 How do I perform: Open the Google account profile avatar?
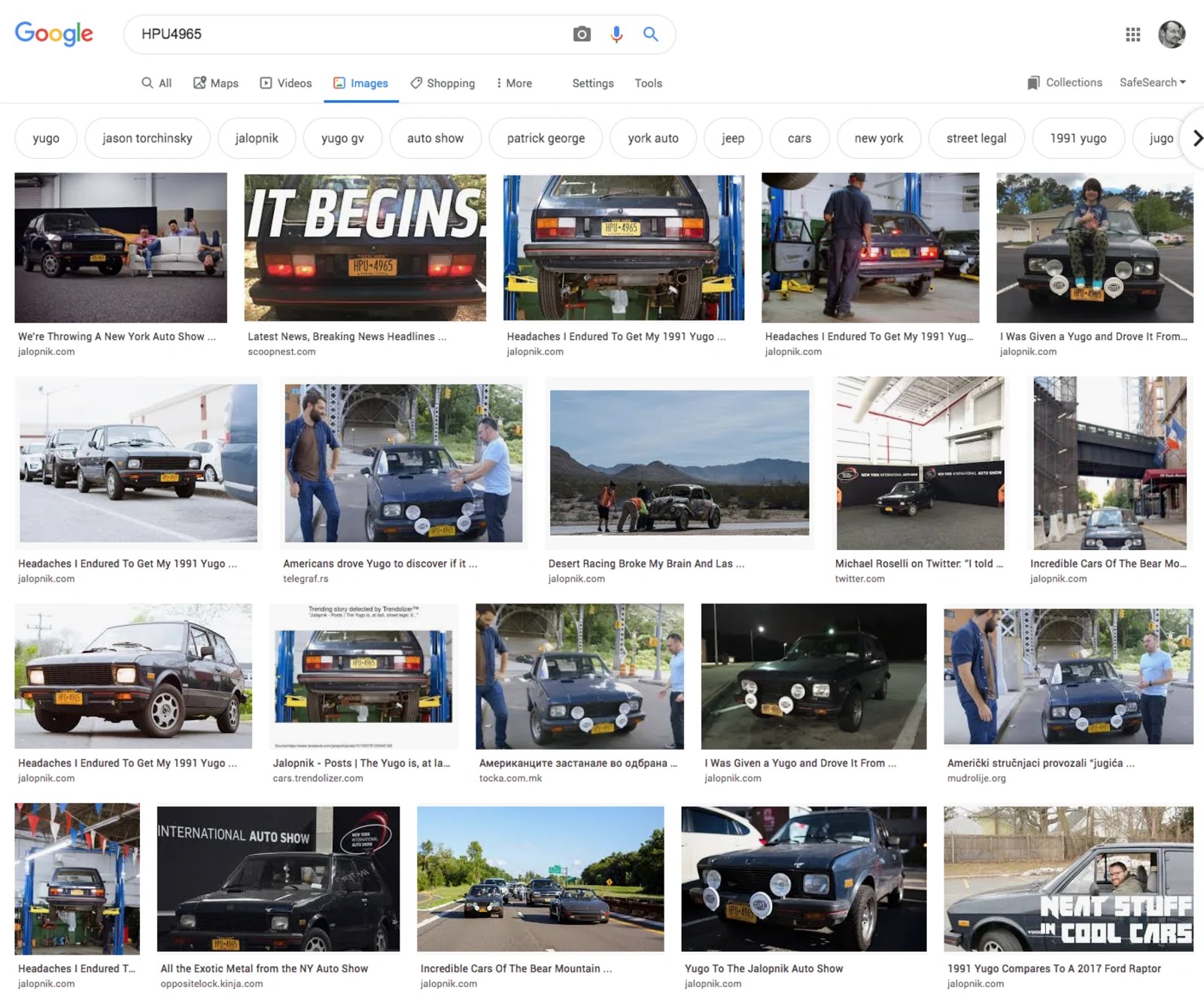point(1172,34)
